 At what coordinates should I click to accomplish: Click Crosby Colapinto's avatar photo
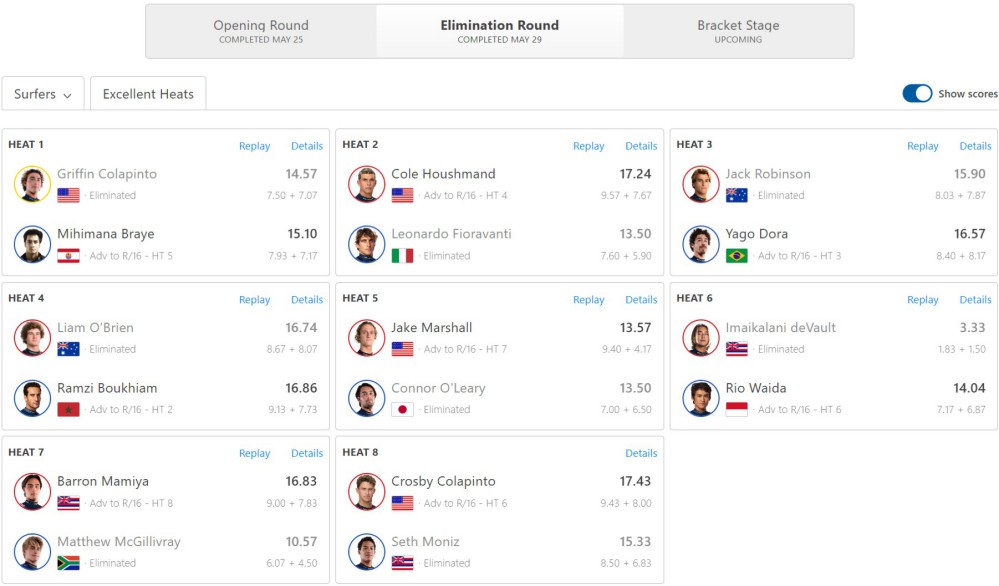pyautogui.click(x=366, y=492)
